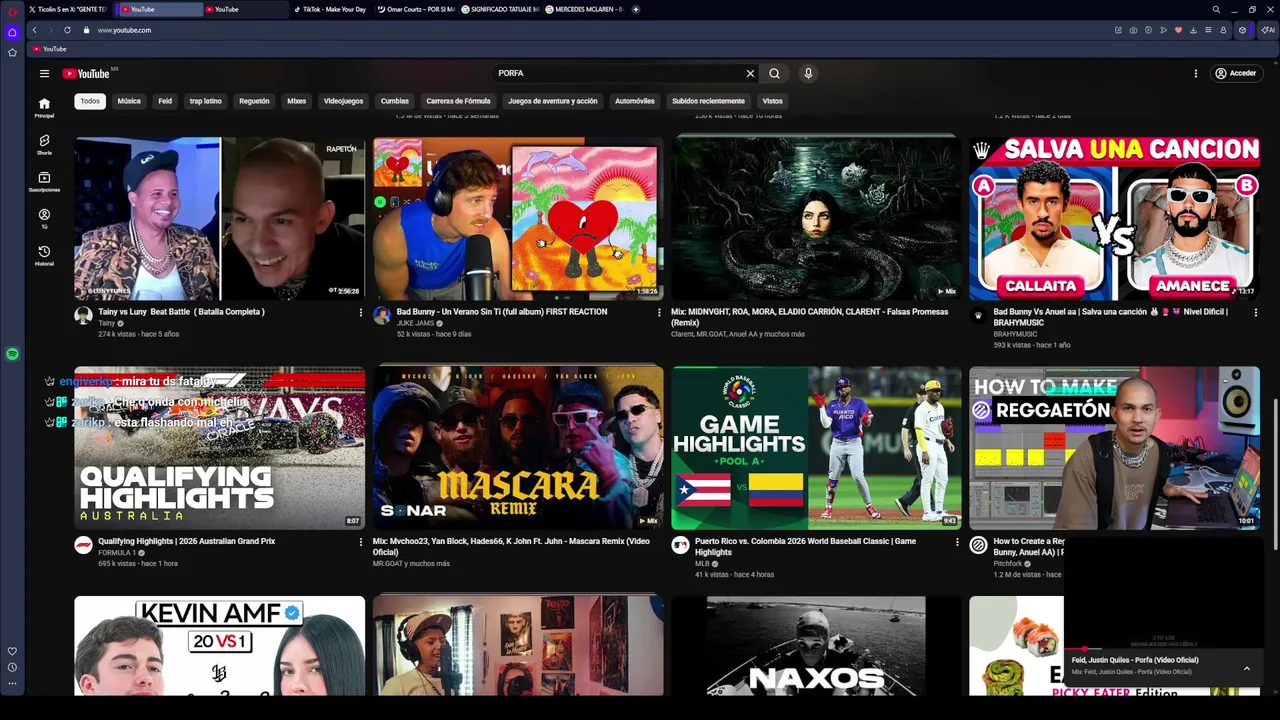Select the Música filter chip
1280x720 pixels.
pos(129,101)
